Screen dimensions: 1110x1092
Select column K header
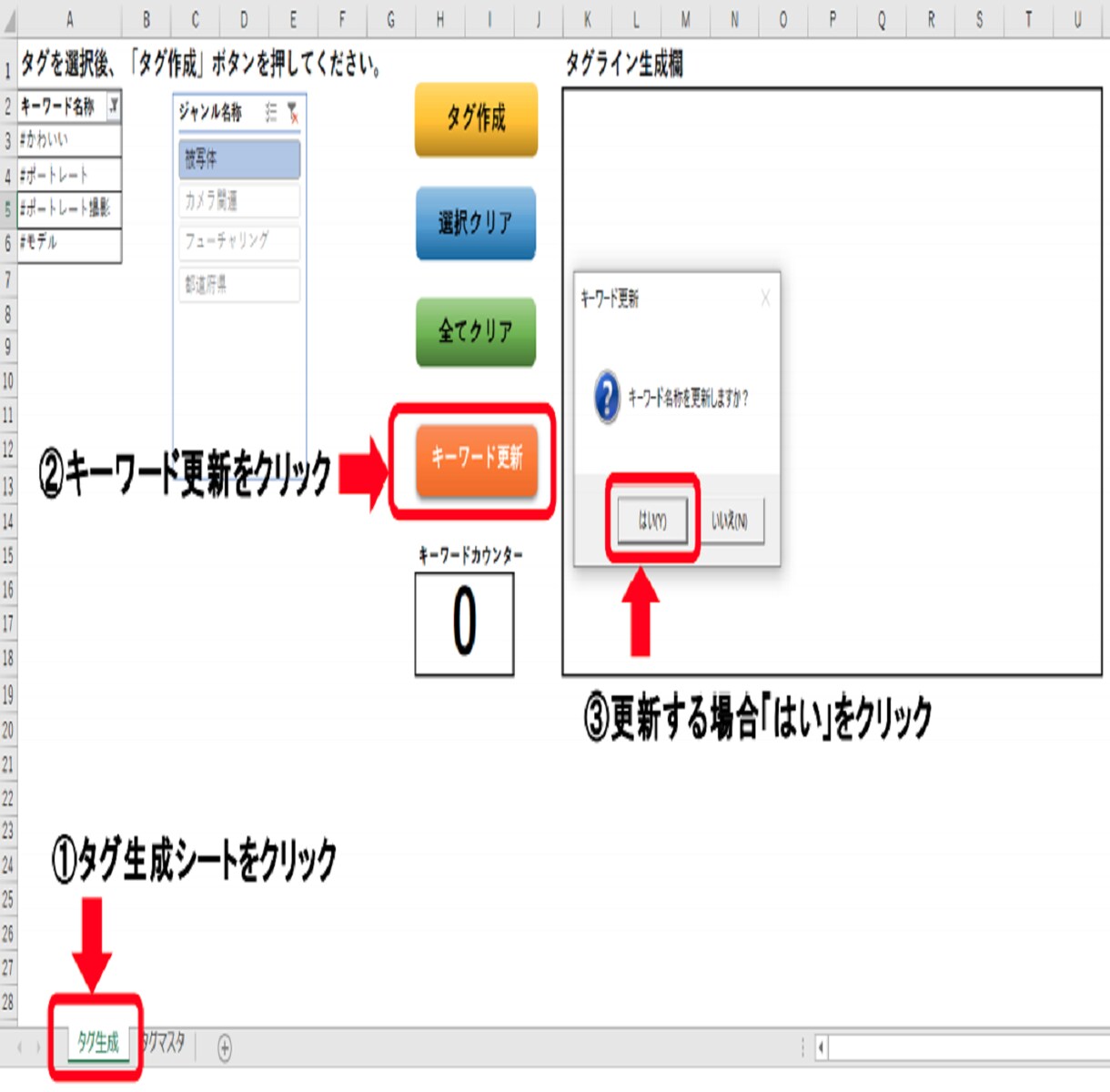(x=588, y=19)
